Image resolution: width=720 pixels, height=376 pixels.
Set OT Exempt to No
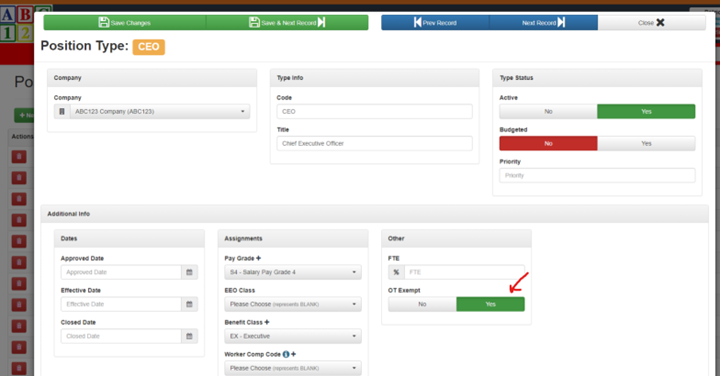point(422,304)
